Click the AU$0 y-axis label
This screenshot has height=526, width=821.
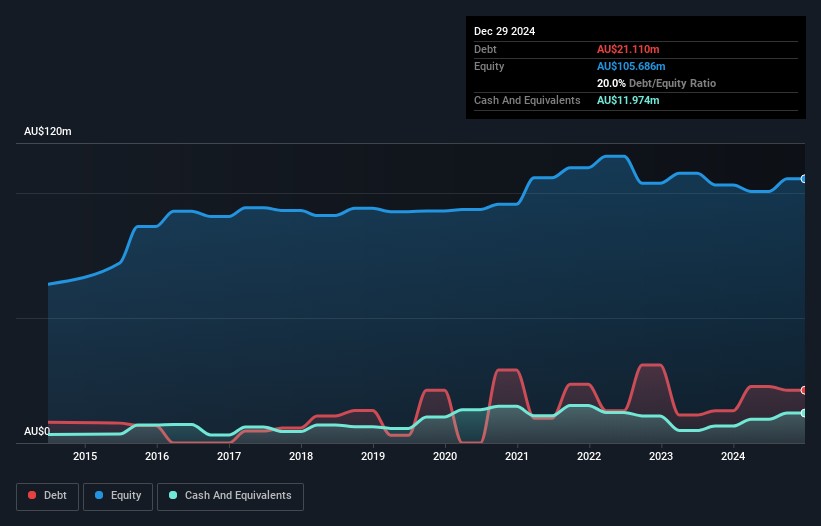[x=38, y=431]
